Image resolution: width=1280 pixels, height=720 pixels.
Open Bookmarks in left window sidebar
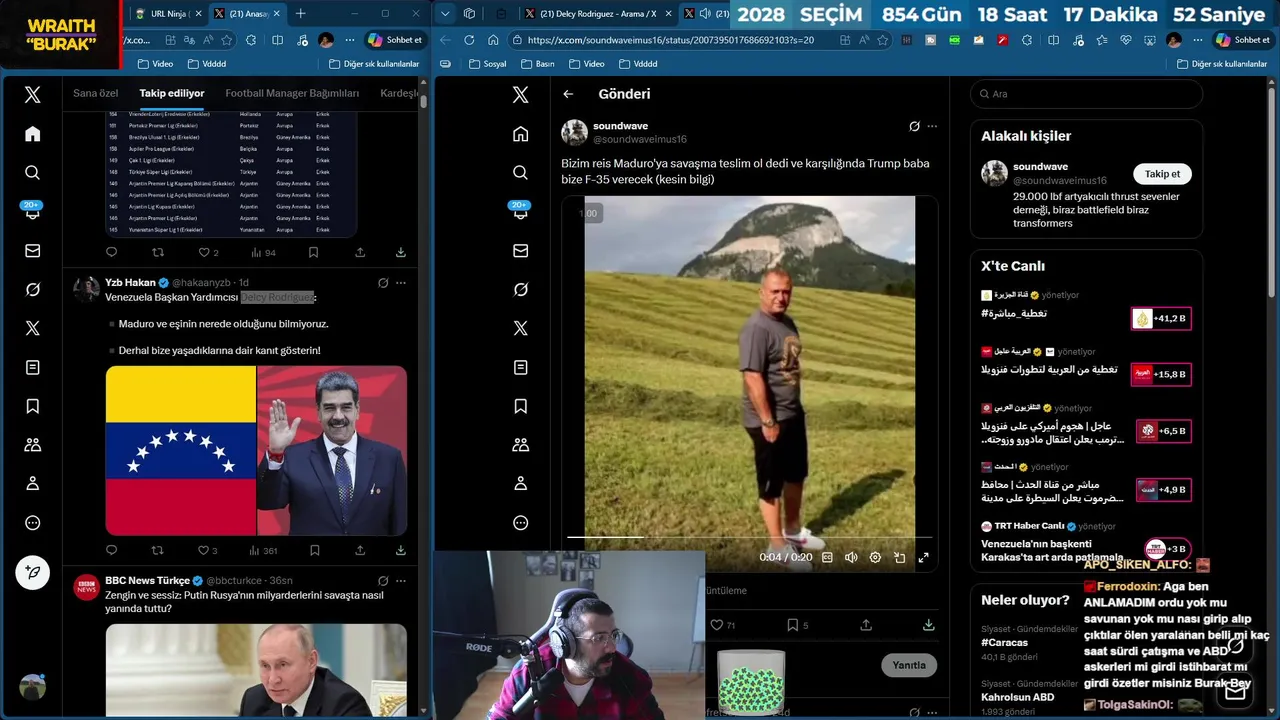tap(33, 406)
